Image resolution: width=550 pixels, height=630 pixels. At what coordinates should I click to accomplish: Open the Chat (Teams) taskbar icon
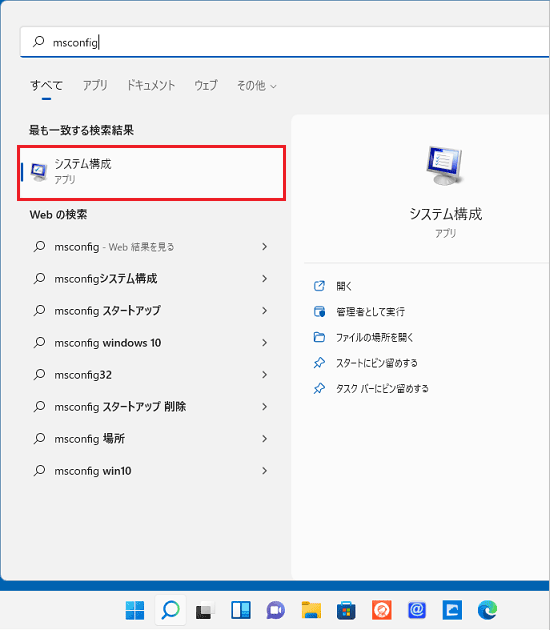point(276,611)
